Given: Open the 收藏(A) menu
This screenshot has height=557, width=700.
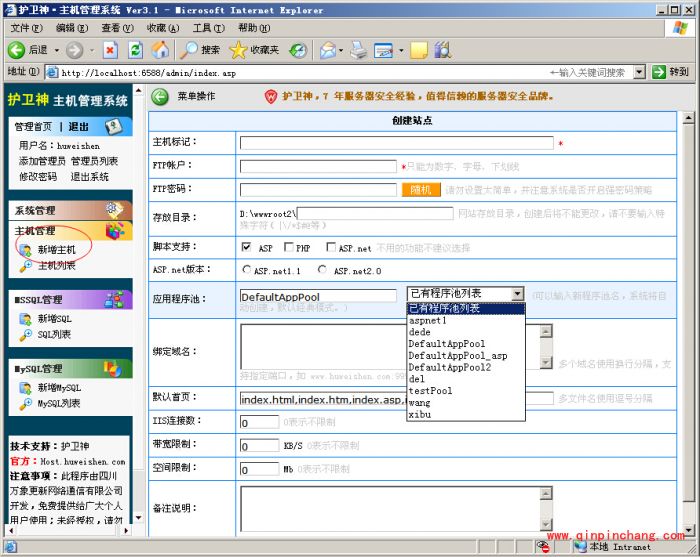Looking at the screenshot, I should tap(162, 28).
